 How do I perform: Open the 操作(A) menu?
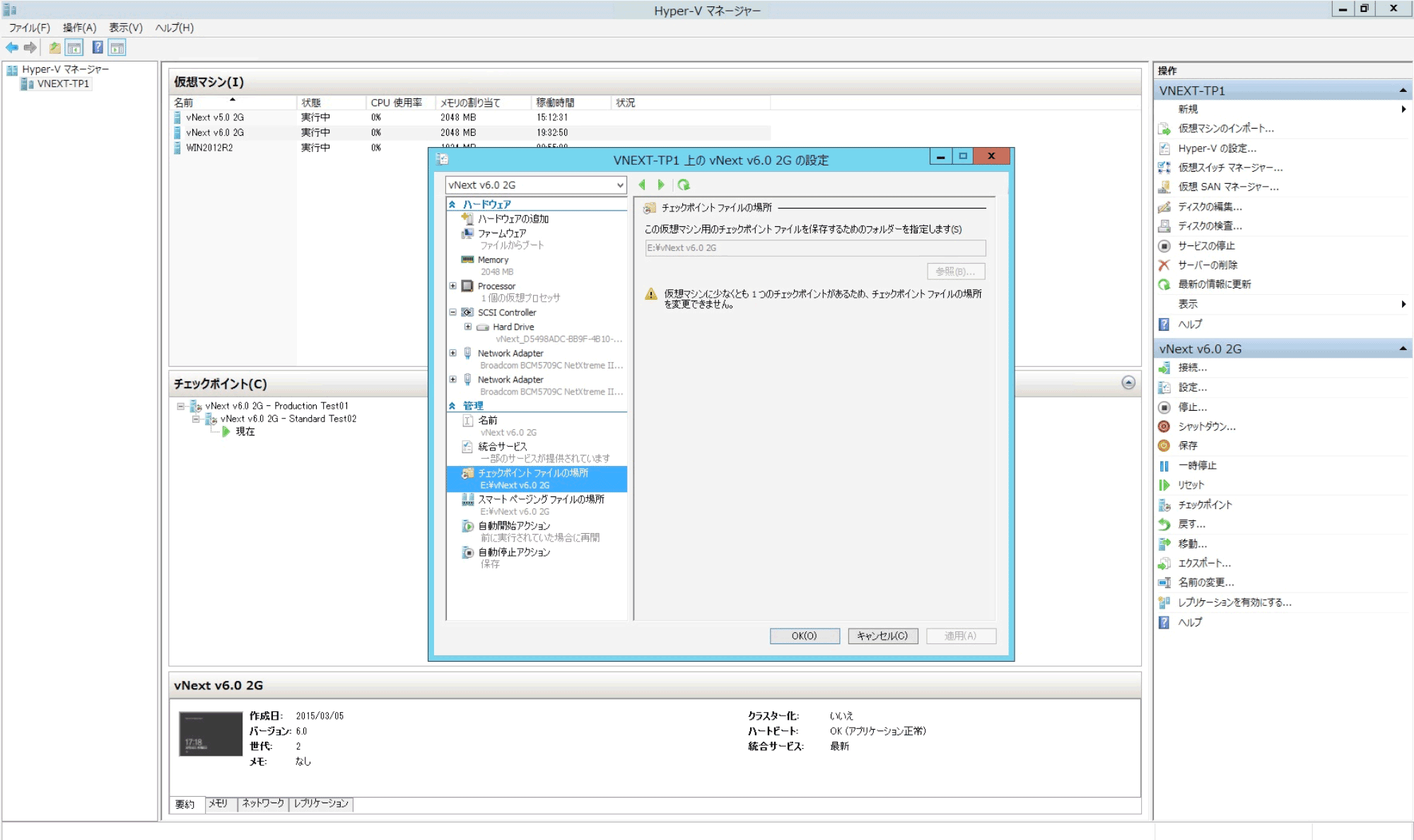79,28
